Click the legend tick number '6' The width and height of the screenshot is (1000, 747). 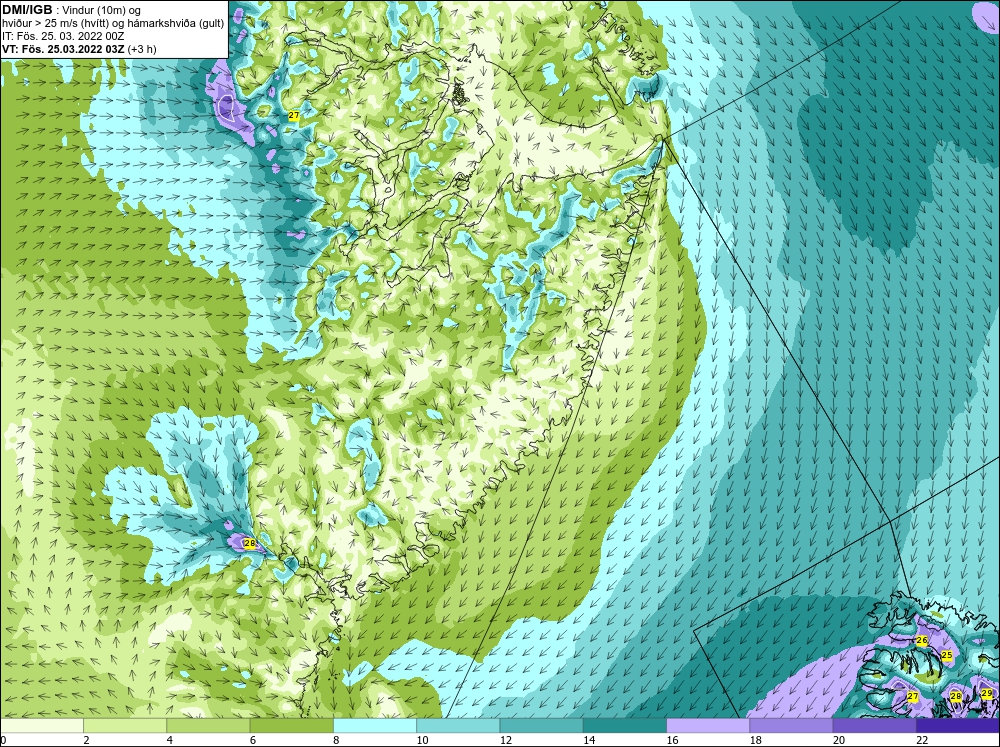(x=253, y=740)
